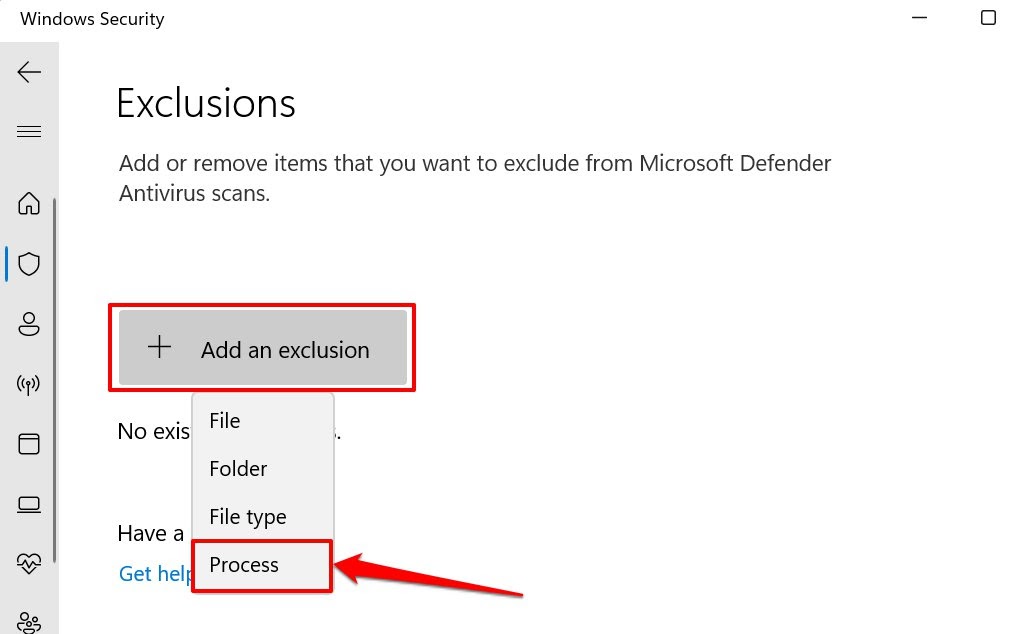Choose Folder from the exclusion menu

click(x=238, y=469)
